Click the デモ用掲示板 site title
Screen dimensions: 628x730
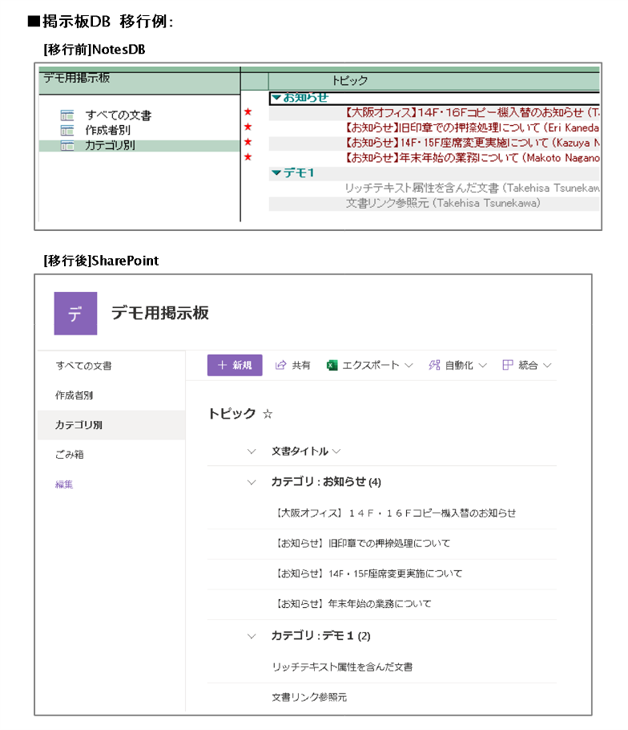coord(160,313)
